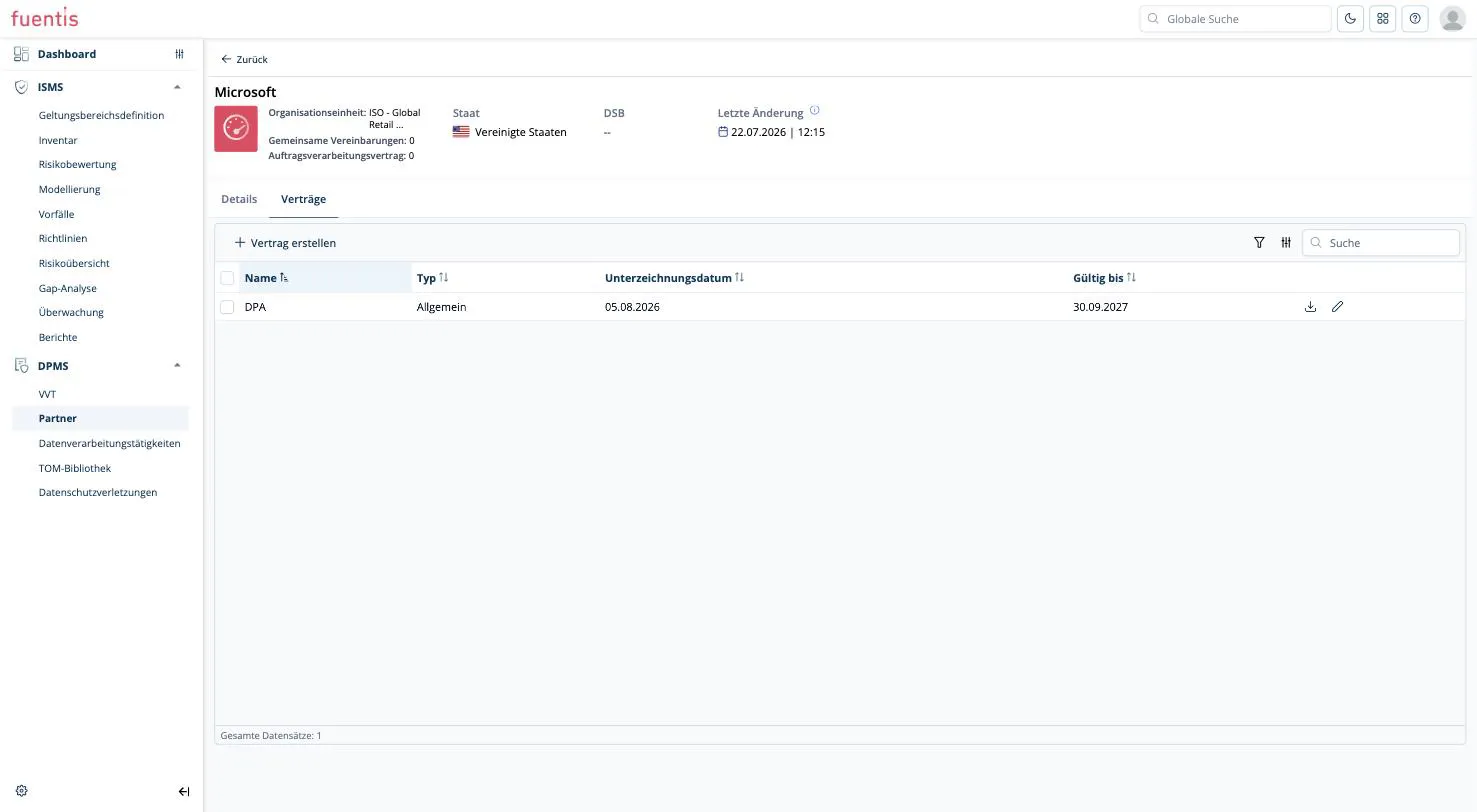Image resolution: width=1477 pixels, height=812 pixels.
Task: Open the table filter funnel icon
Action: pyautogui.click(x=1259, y=242)
